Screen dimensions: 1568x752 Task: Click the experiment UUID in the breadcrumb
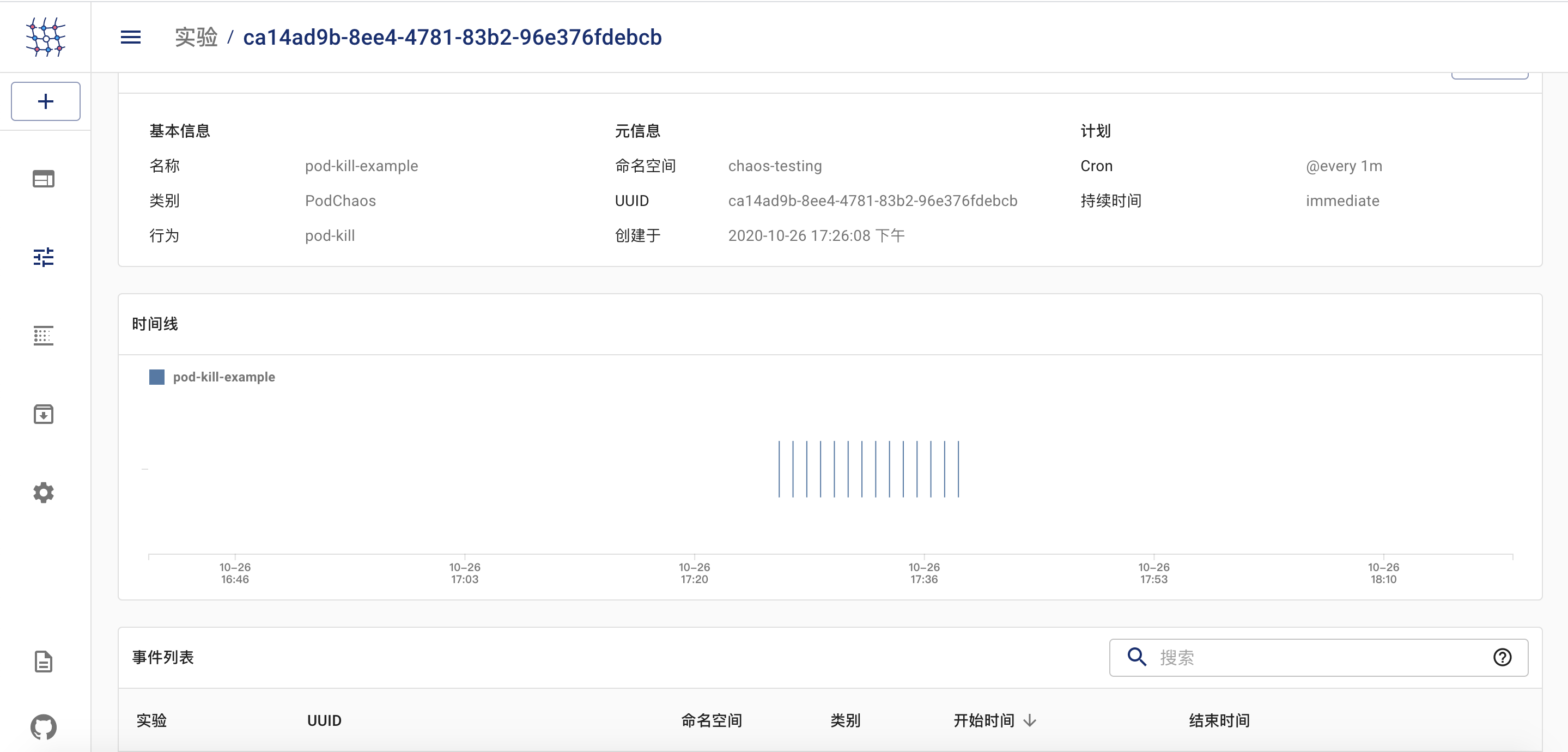click(452, 38)
